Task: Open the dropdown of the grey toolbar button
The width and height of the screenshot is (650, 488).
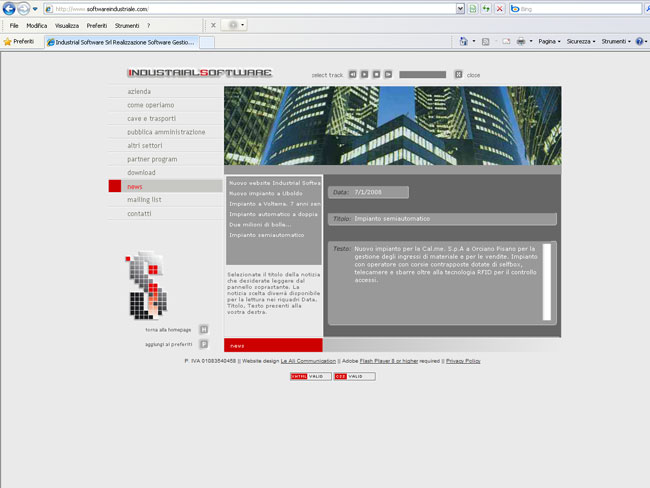Action: (243, 25)
